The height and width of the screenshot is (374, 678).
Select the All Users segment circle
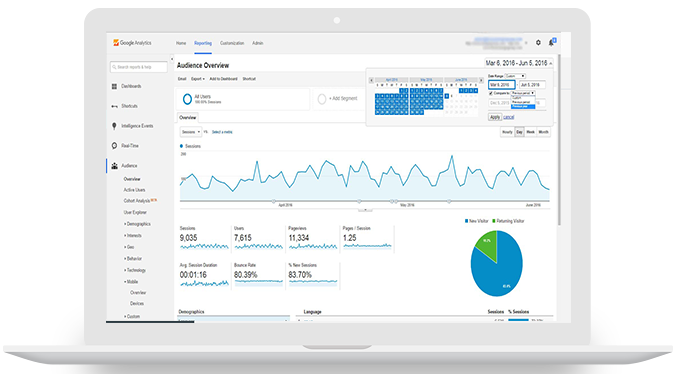187,99
